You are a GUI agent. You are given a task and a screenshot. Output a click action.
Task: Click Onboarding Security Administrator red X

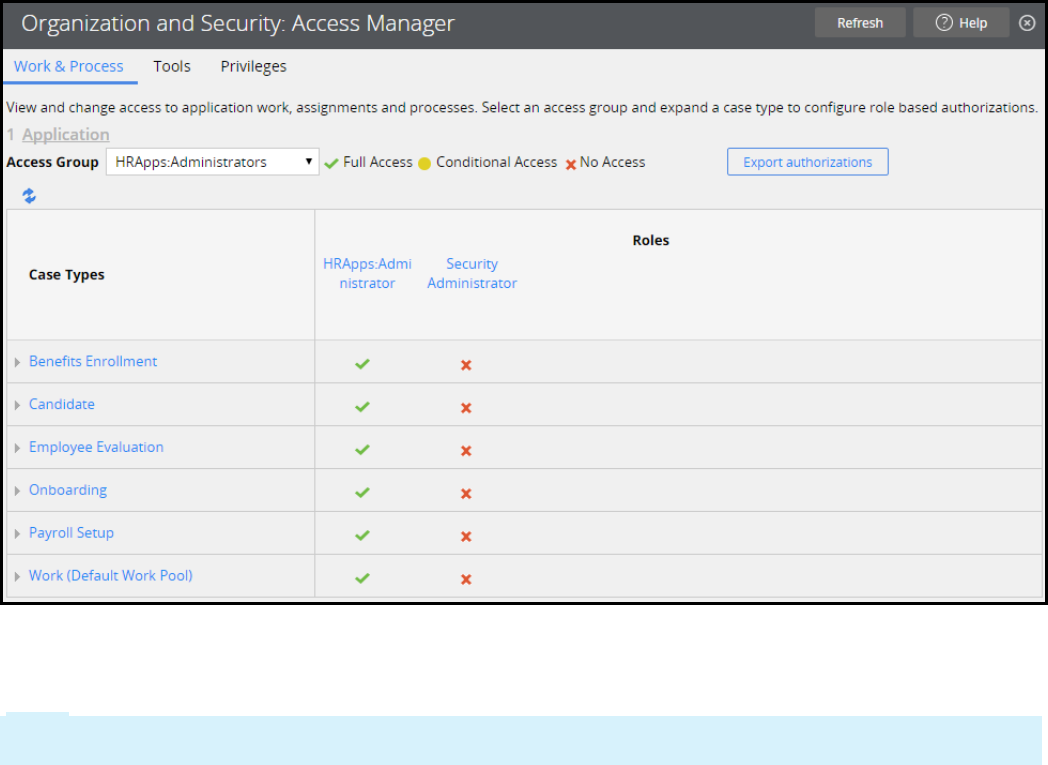[x=466, y=493]
